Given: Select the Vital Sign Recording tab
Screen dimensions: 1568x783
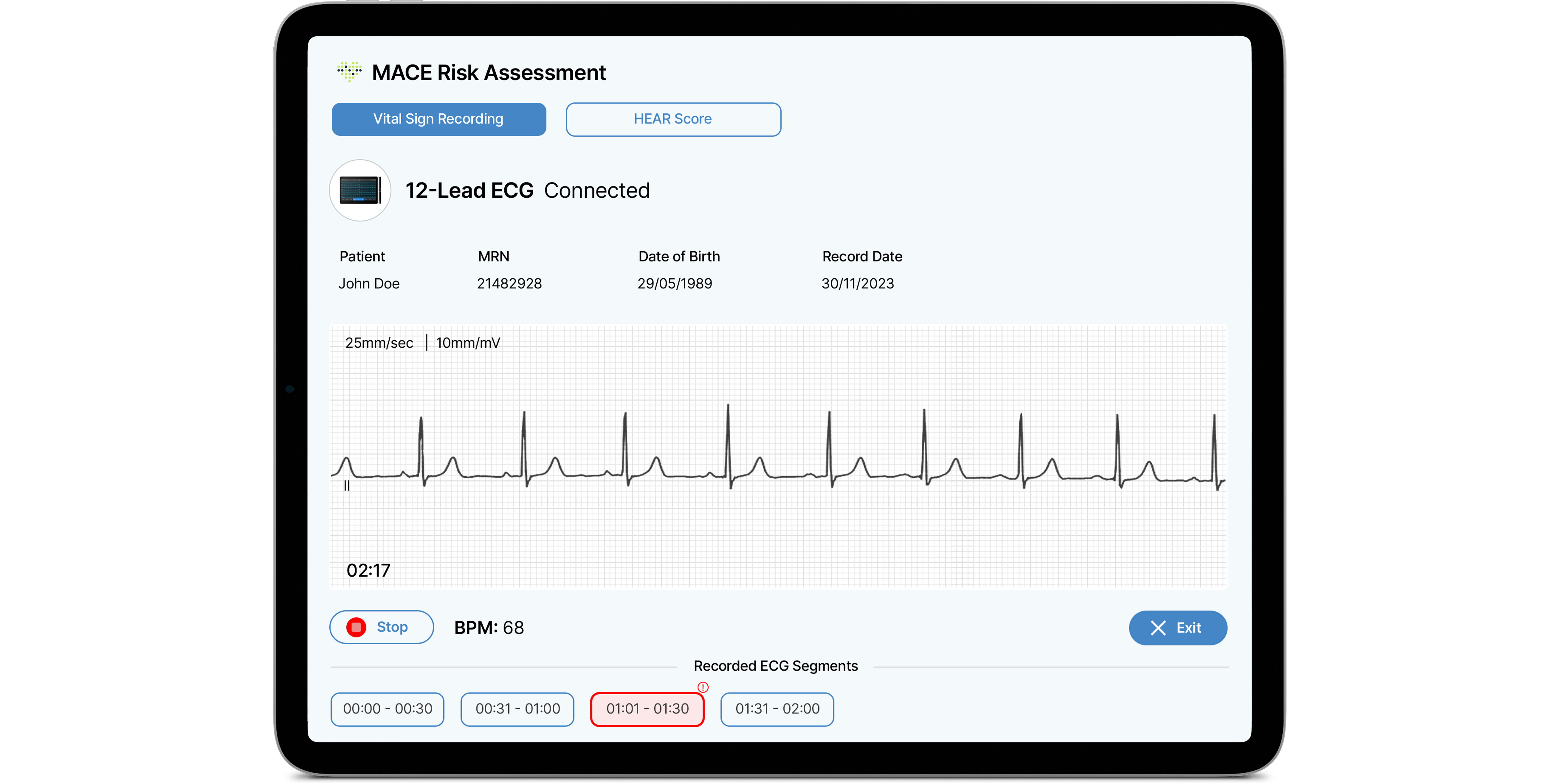Looking at the screenshot, I should [438, 119].
